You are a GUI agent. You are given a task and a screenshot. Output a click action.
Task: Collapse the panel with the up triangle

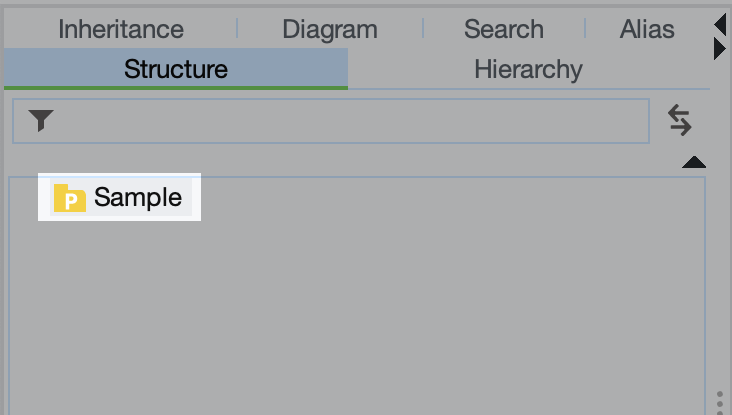click(x=694, y=162)
